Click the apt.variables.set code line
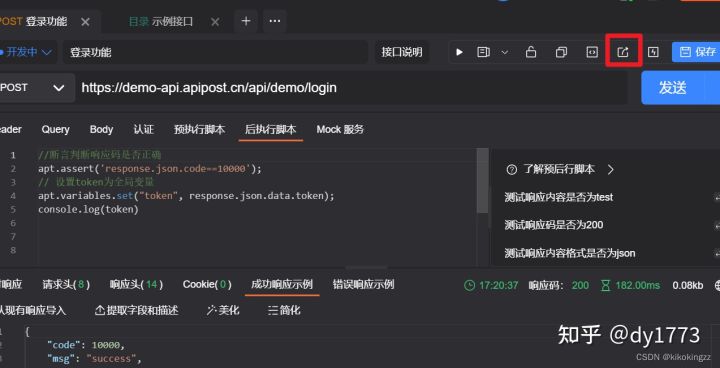 point(186,196)
